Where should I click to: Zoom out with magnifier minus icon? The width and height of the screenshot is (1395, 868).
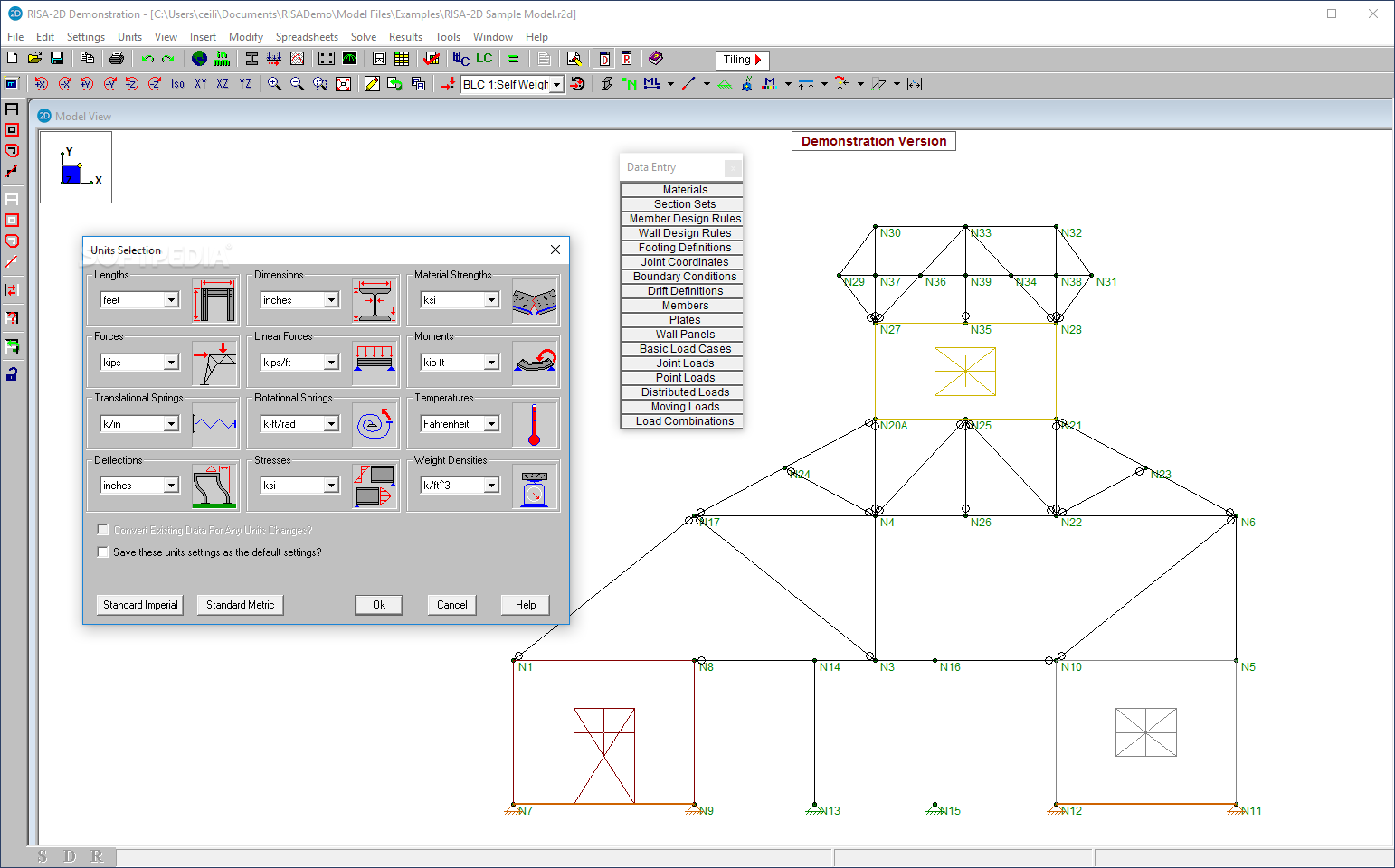click(x=297, y=83)
